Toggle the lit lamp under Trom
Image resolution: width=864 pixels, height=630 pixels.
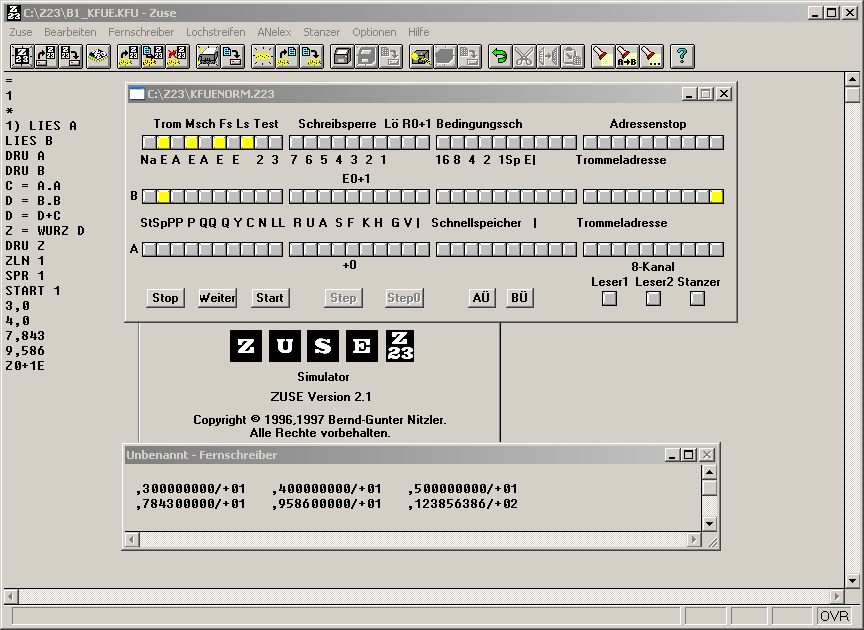(x=163, y=143)
